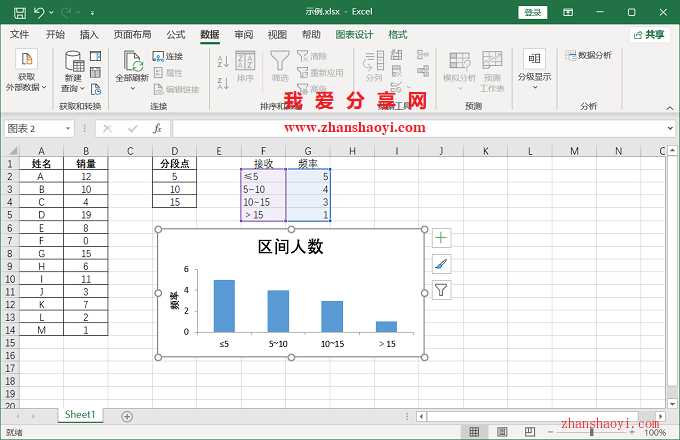Select cell with 销量 header
Image resolution: width=680 pixels, height=440 pixels.
86,164
